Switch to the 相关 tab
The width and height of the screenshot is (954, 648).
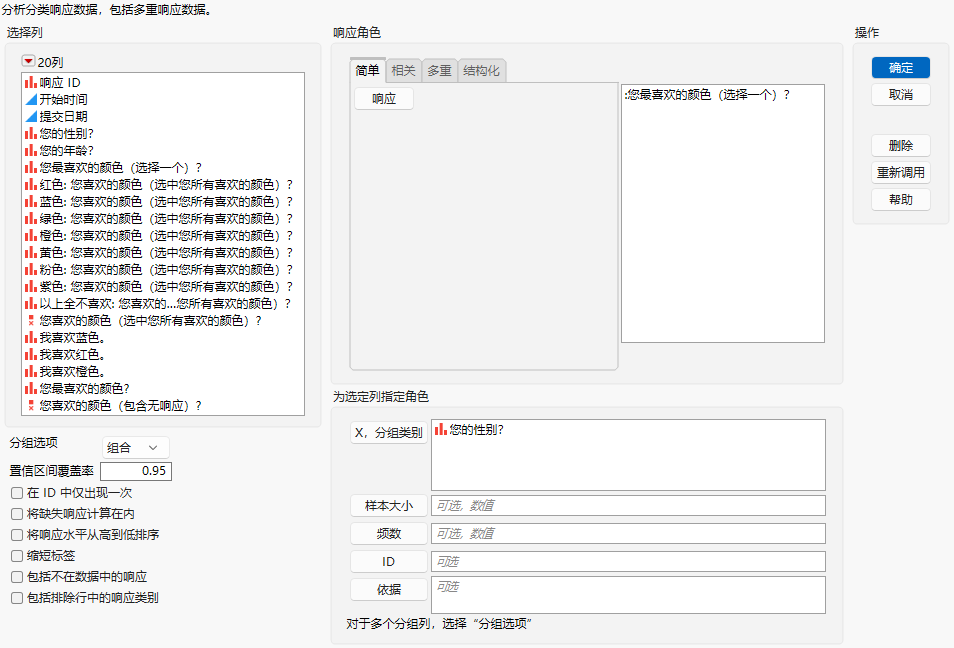pyautogui.click(x=403, y=71)
